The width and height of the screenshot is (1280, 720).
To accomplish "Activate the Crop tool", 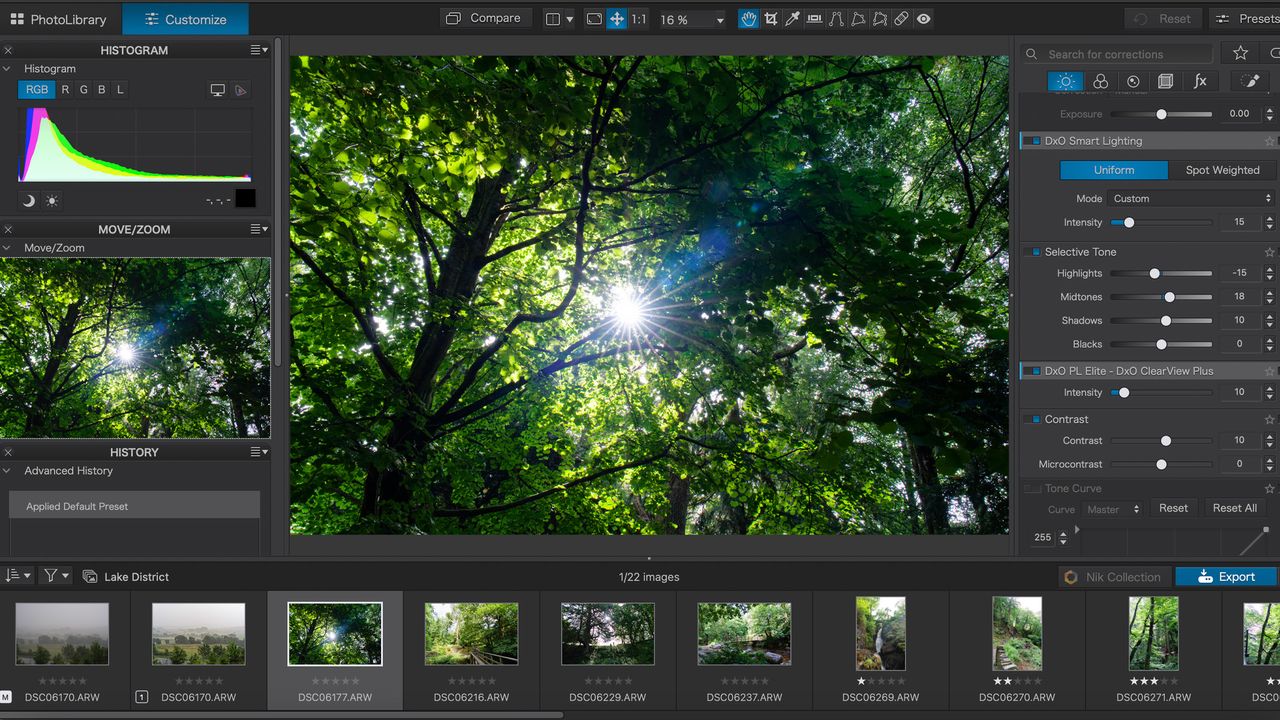I will [x=771, y=19].
